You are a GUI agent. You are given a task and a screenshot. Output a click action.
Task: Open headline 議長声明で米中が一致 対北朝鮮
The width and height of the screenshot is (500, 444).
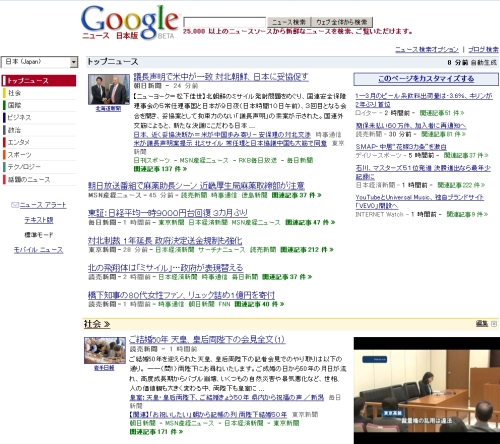pos(221,77)
